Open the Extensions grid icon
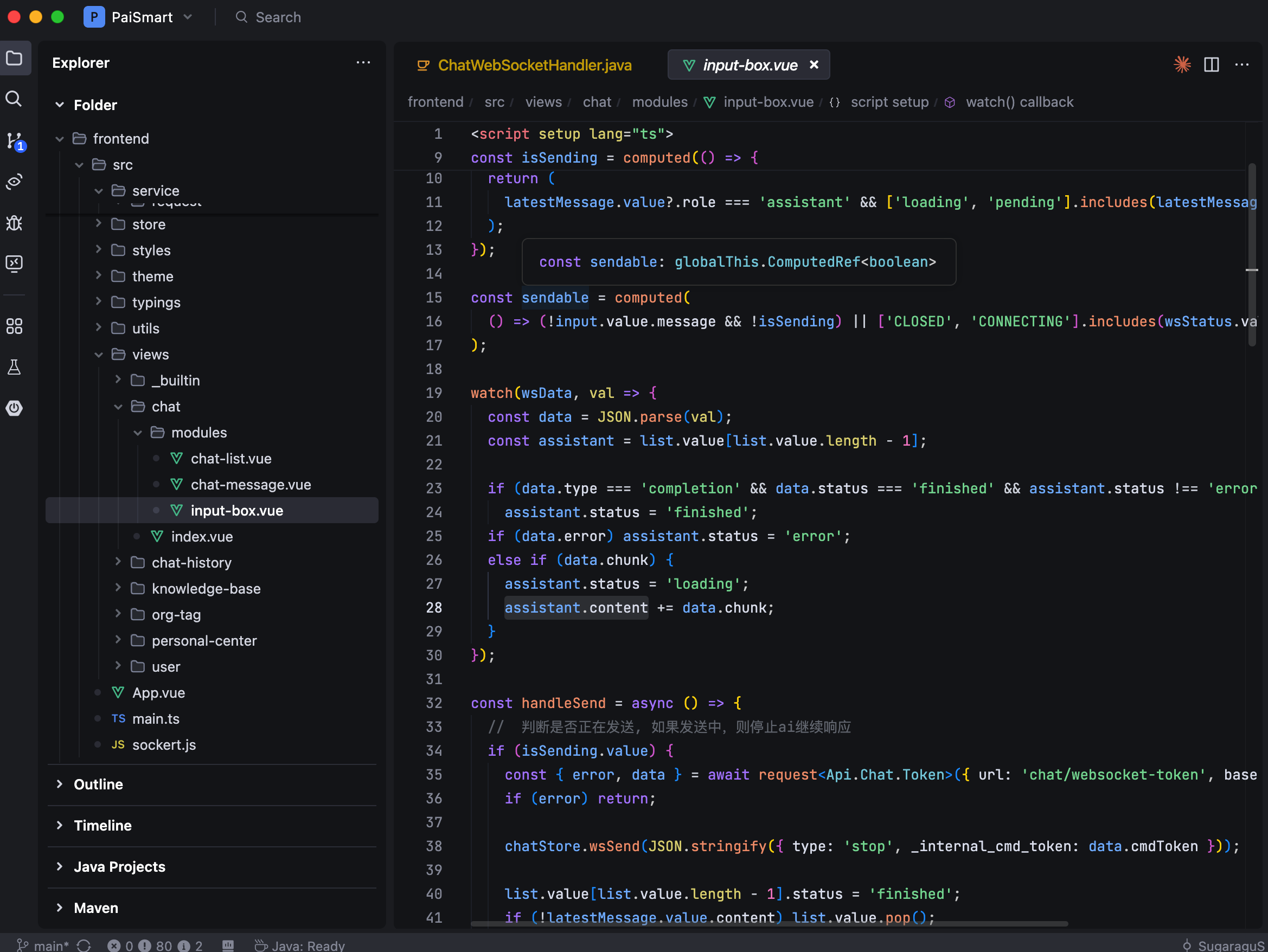The image size is (1268, 952). click(14, 326)
